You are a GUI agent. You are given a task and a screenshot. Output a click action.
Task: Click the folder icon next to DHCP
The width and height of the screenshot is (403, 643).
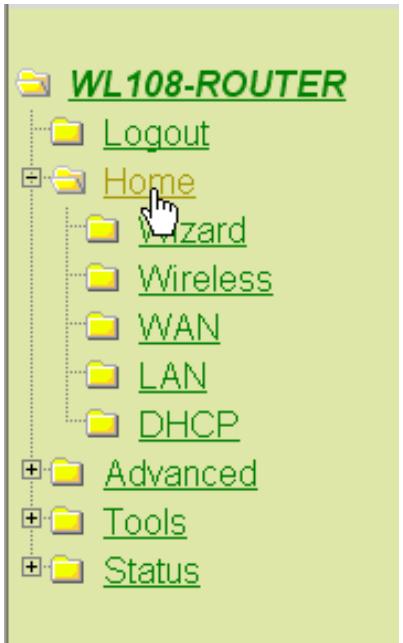click(102, 423)
